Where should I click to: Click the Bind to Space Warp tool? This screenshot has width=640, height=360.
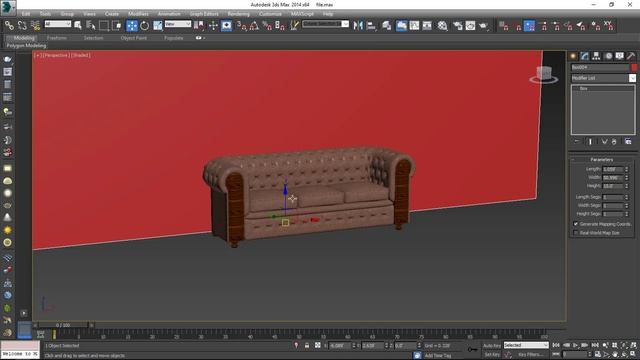coord(36,26)
